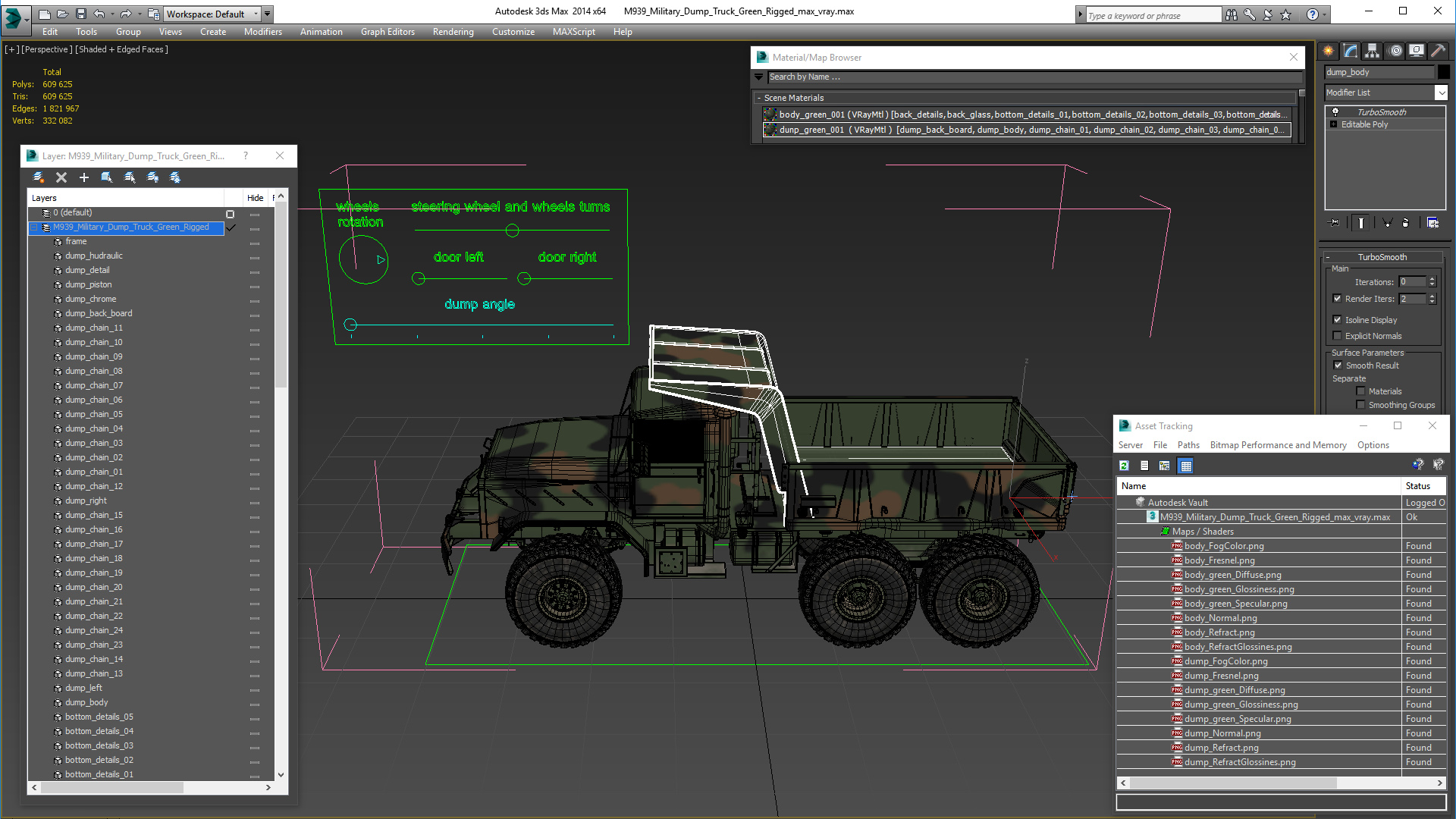Open the Create command panel tab
Screen dimensions: 1456x819
pyautogui.click(x=1329, y=51)
